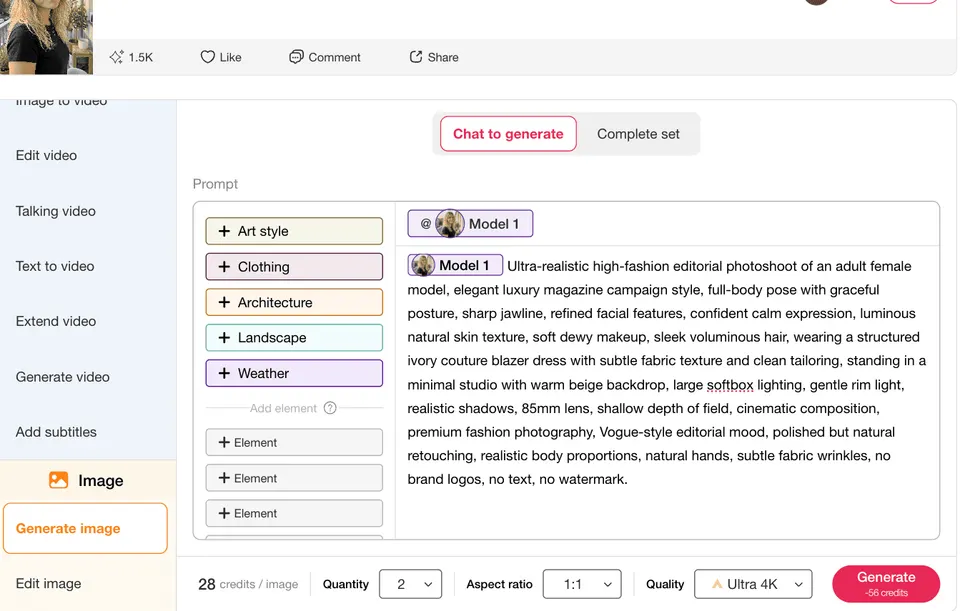Click the orange Image section icon
Viewport: 960px width, 611px height.
click(x=59, y=480)
